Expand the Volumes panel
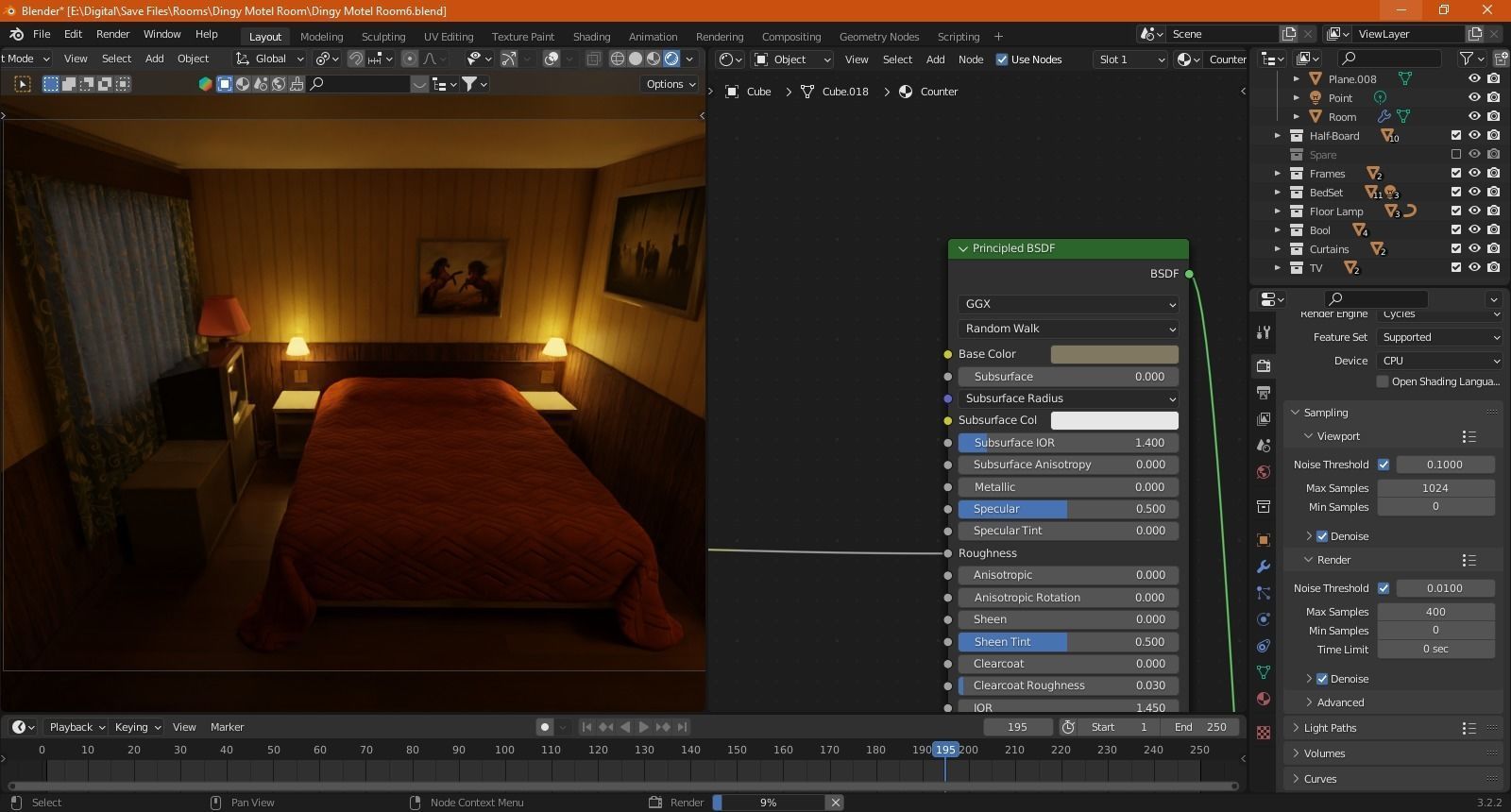1511x812 pixels. 1324,753
